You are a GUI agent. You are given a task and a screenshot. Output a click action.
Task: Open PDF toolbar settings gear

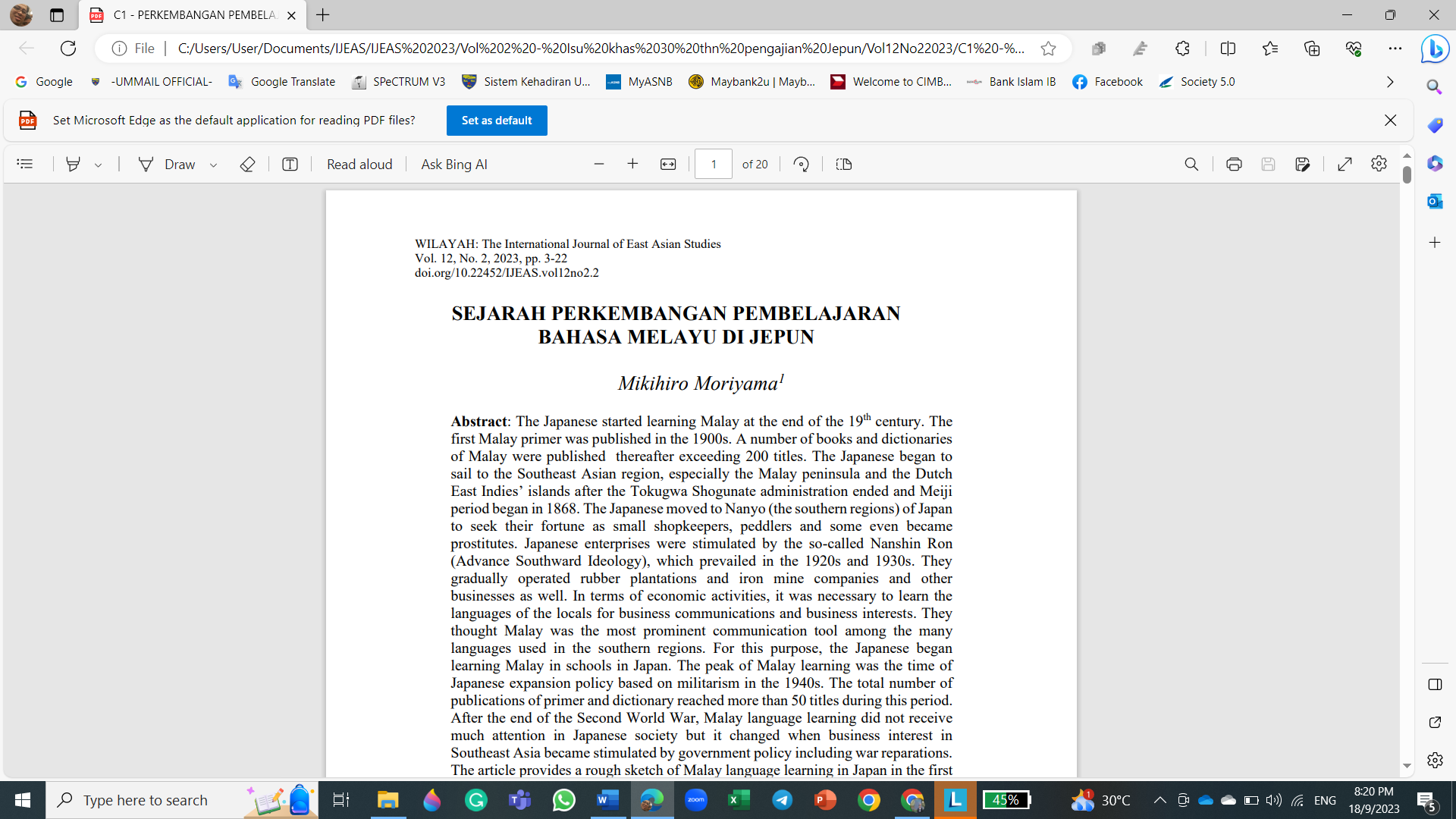pos(1379,164)
